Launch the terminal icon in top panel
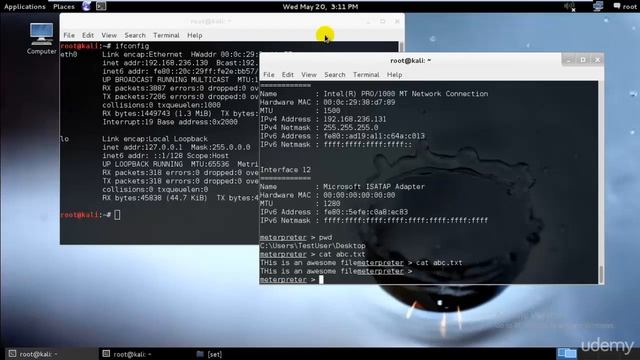The image size is (640, 360). (x=101, y=6)
